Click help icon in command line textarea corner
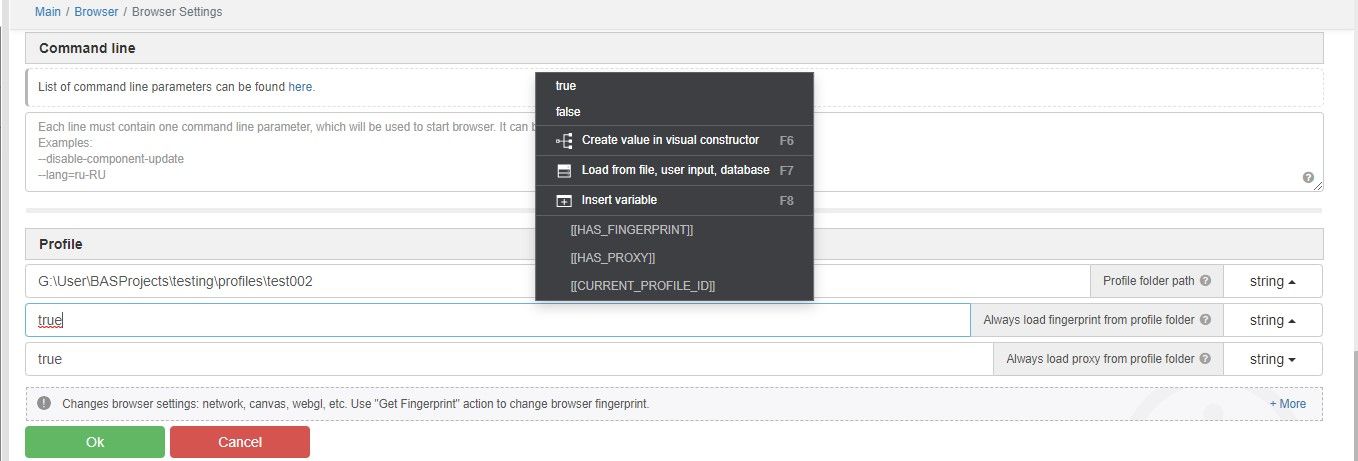 [1308, 178]
